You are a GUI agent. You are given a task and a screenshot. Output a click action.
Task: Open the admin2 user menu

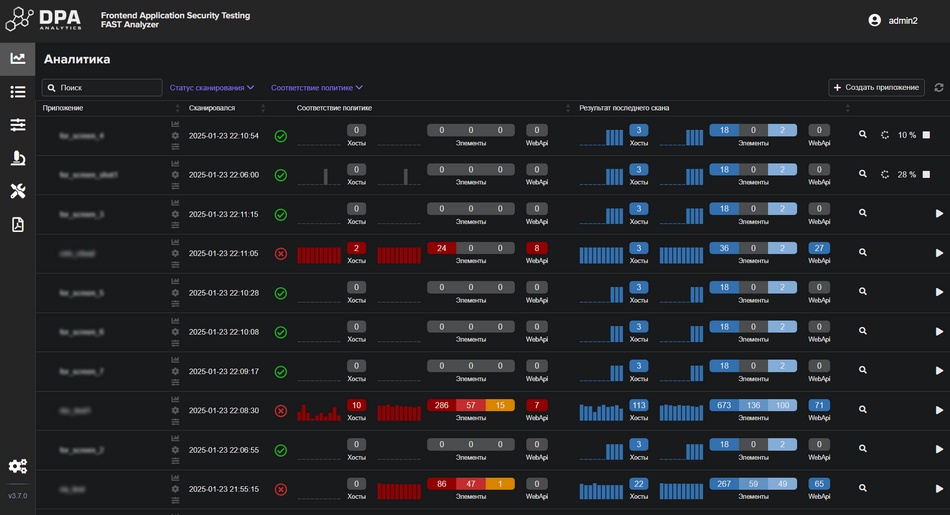(893, 20)
